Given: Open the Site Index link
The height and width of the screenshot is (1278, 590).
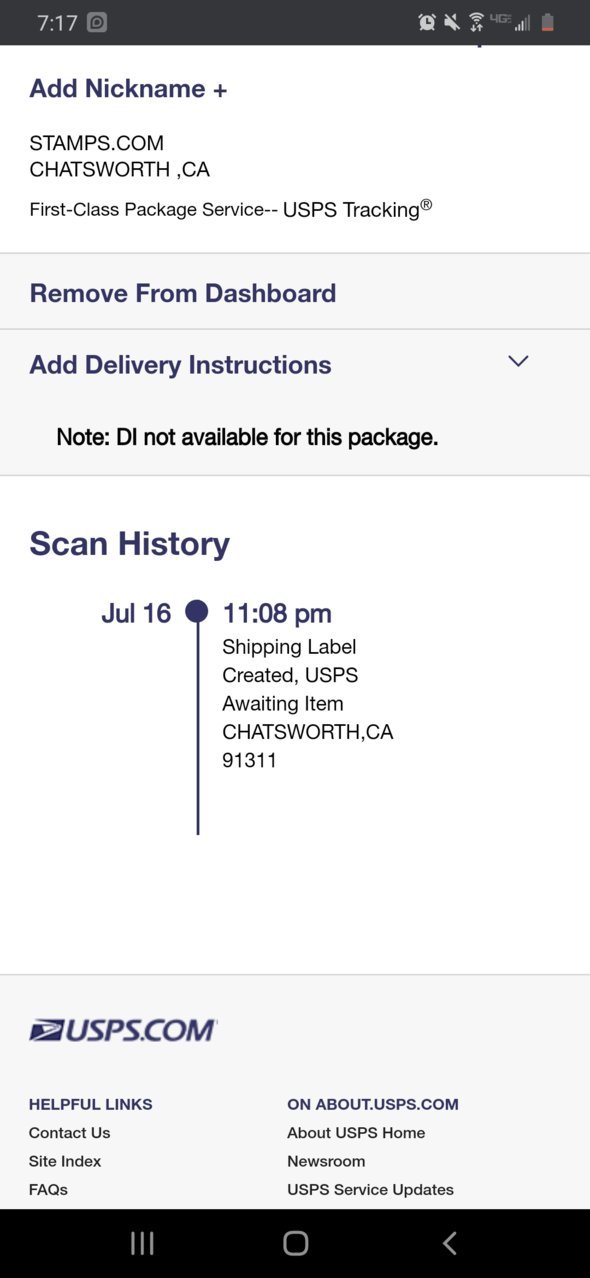Looking at the screenshot, I should [x=65, y=1161].
